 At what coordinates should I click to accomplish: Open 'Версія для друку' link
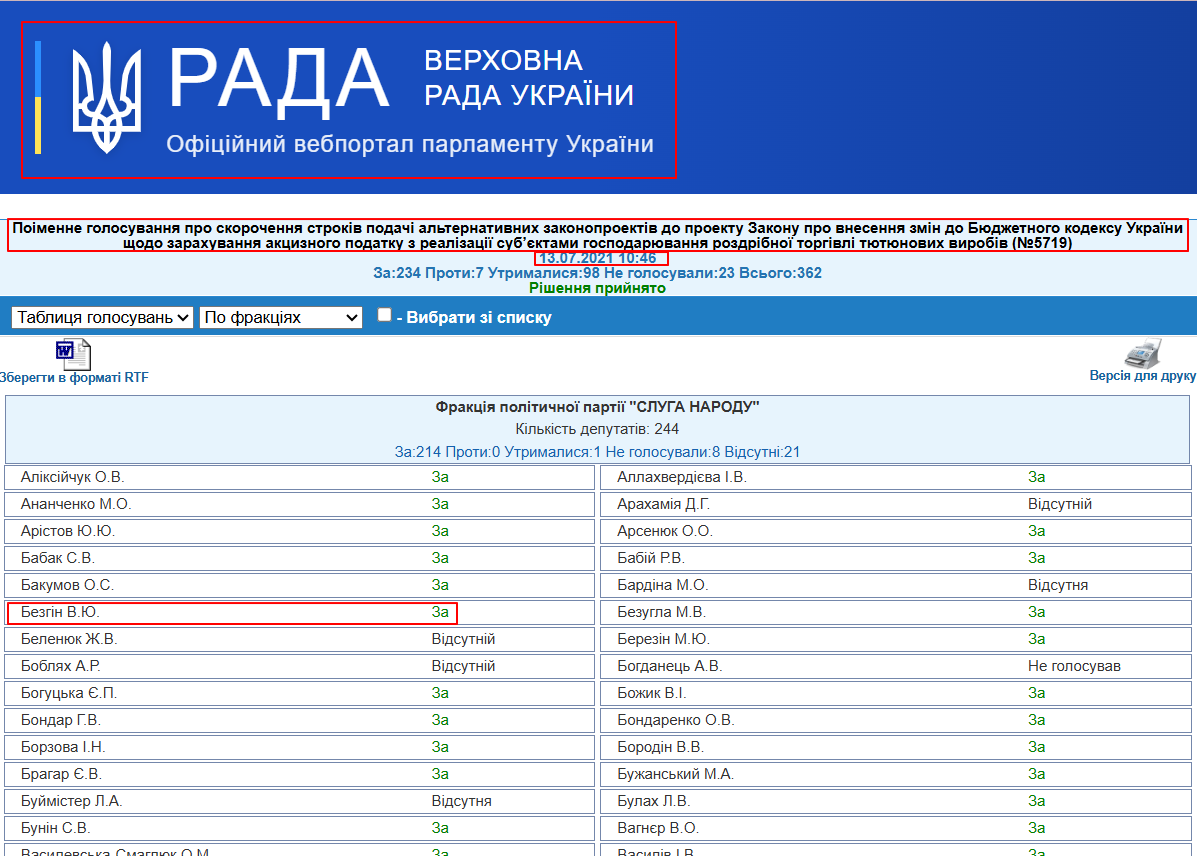coord(1143,376)
